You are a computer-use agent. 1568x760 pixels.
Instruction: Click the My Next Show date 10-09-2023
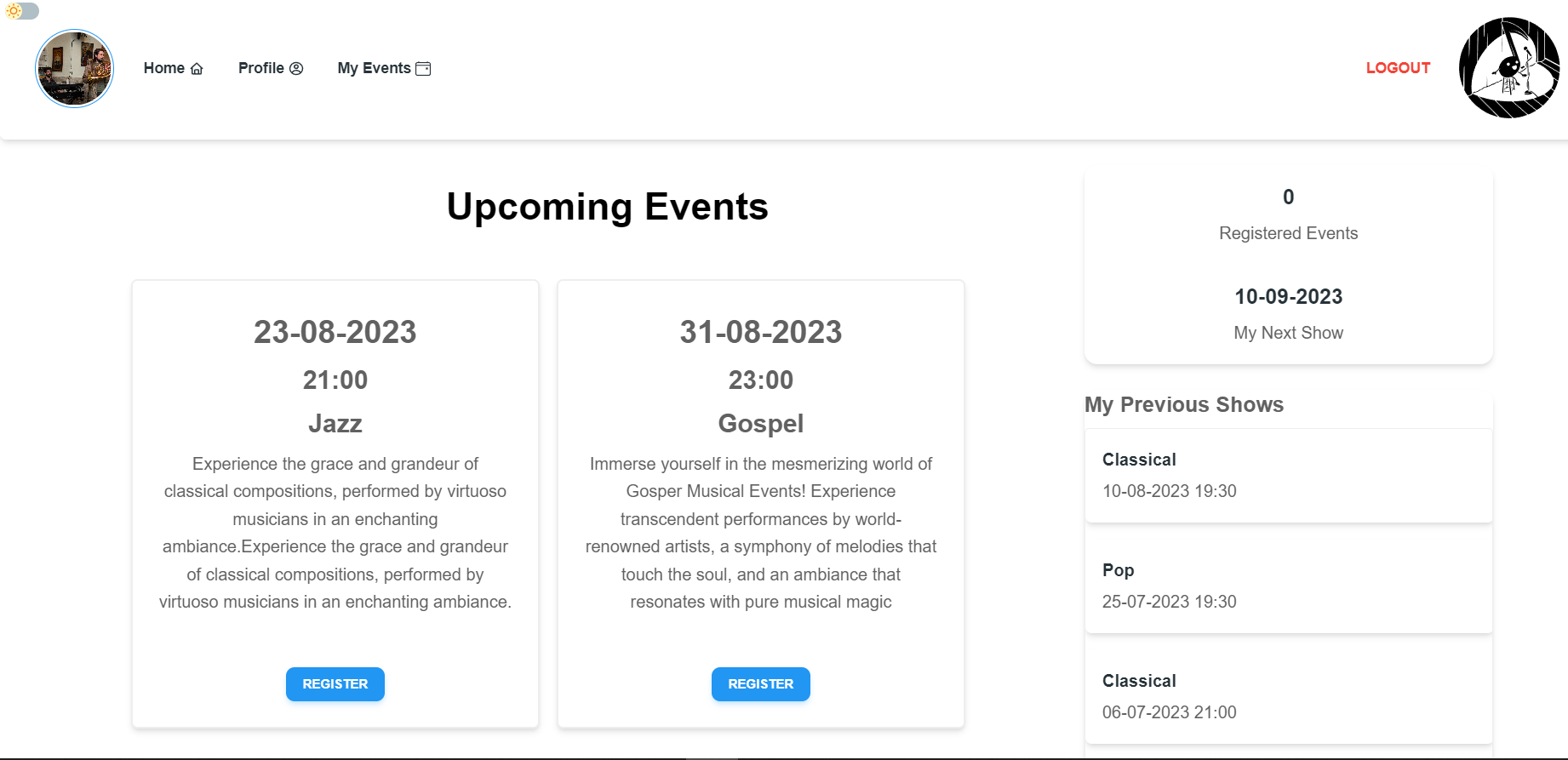(x=1288, y=296)
